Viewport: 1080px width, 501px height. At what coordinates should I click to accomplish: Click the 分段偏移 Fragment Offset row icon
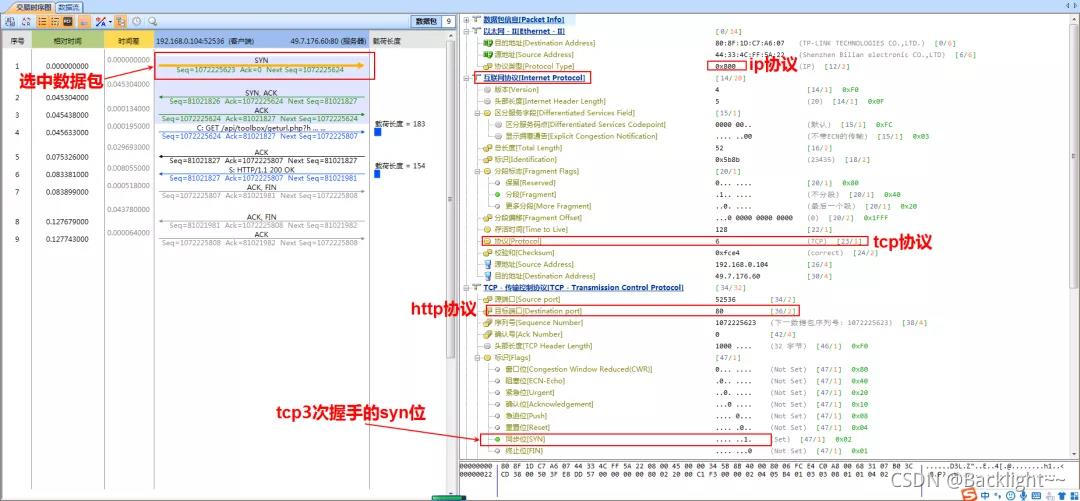click(x=488, y=218)
